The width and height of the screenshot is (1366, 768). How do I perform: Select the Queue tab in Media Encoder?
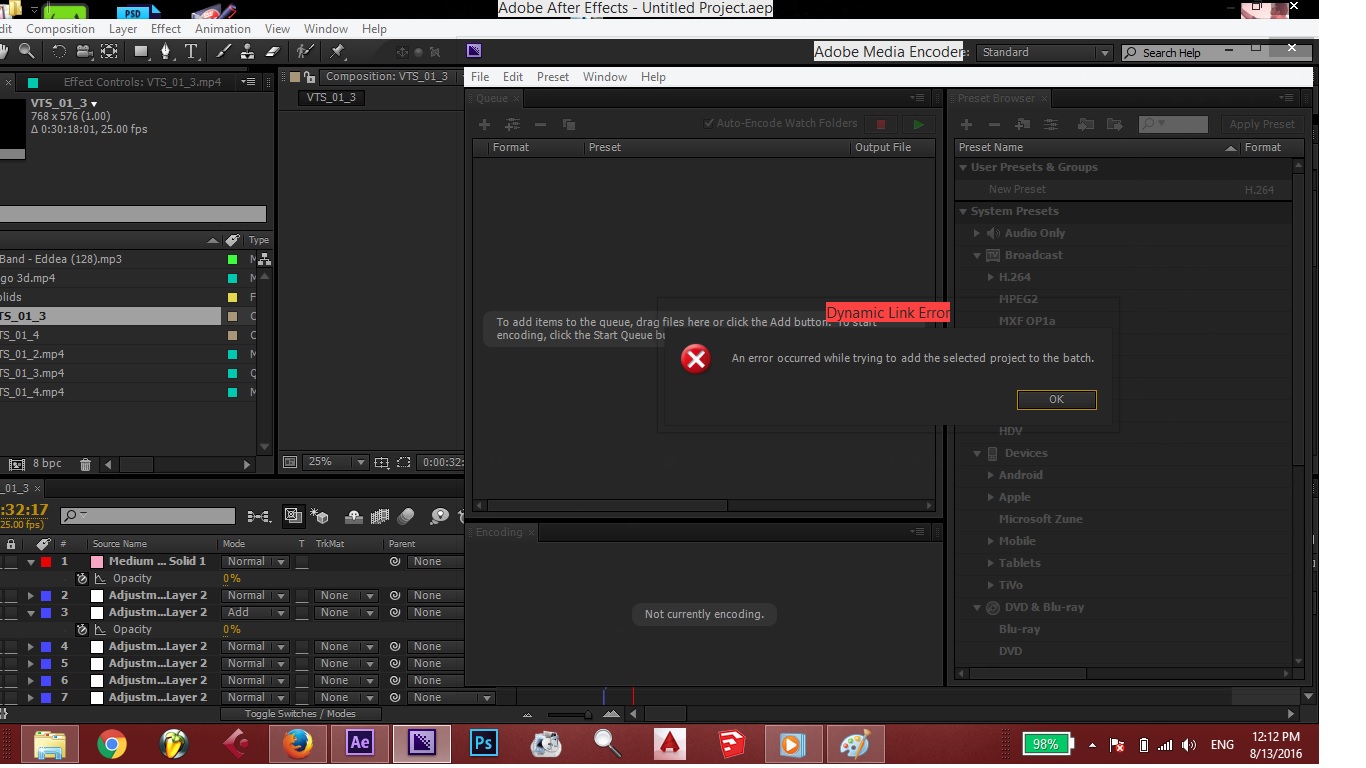[x=492, y=98]
